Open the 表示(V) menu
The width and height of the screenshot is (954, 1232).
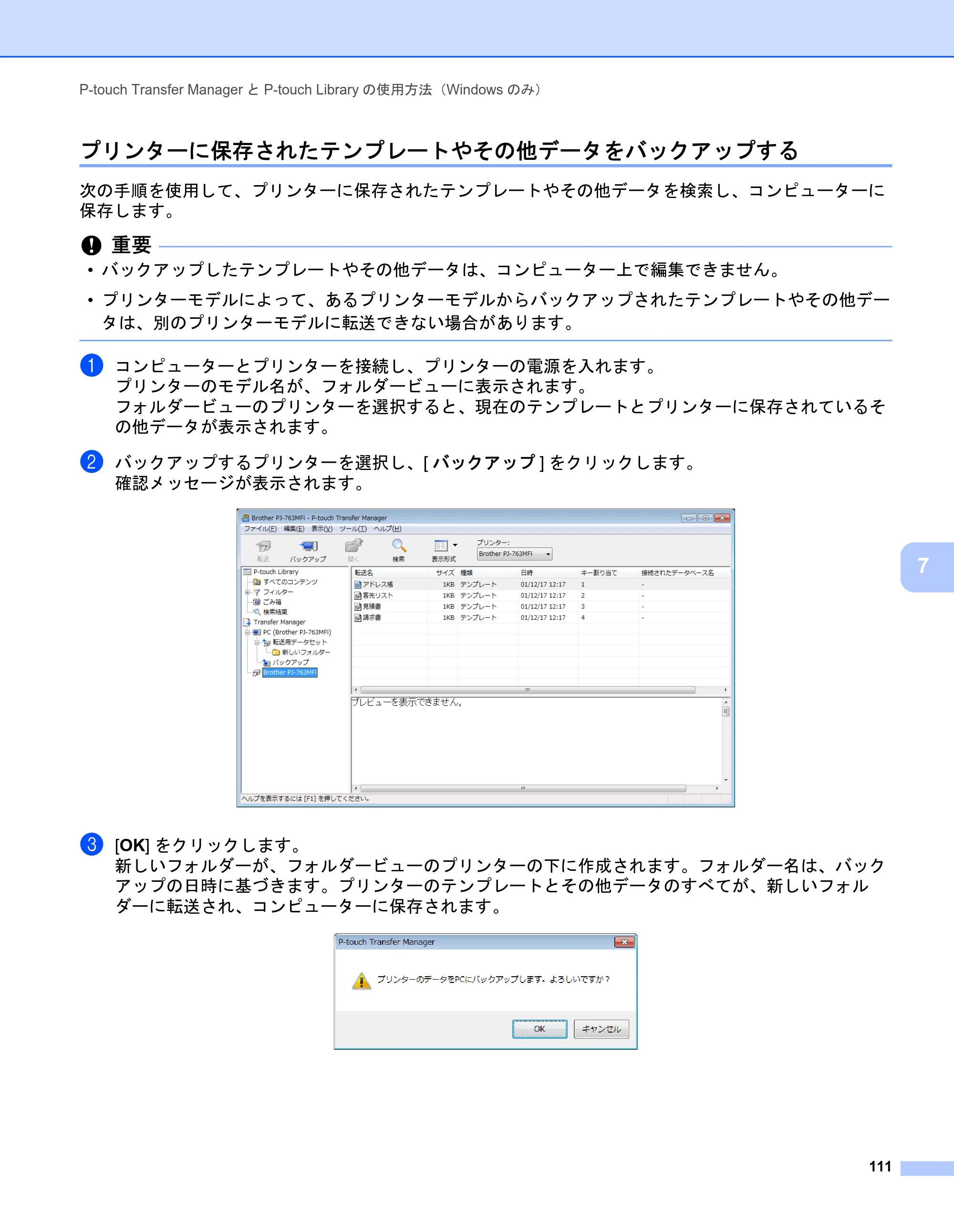pos(321,529)
